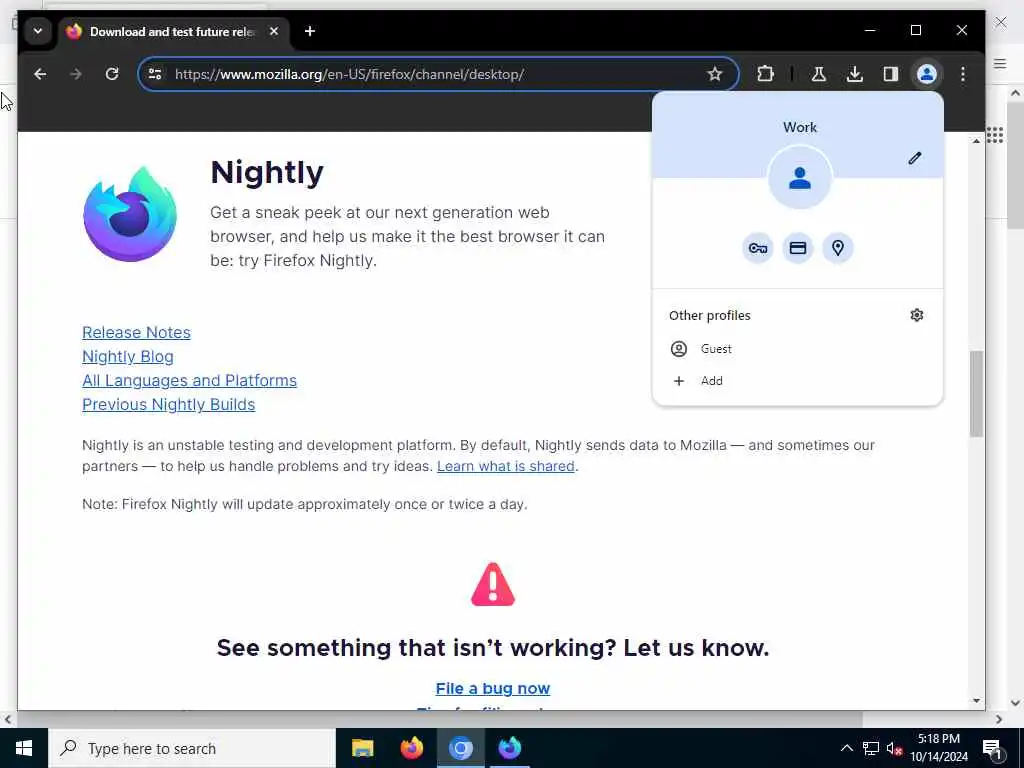Select the Download and test future releases tab

point(172,31)
